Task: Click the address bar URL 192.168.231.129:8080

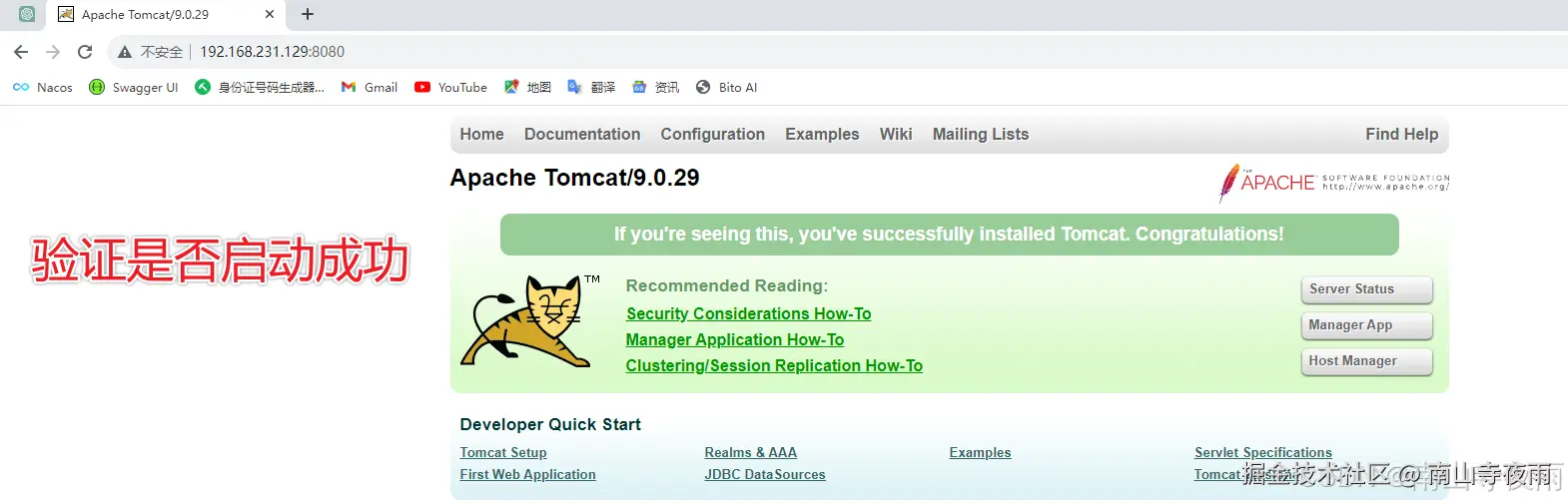Action: (x=272, y=52)
